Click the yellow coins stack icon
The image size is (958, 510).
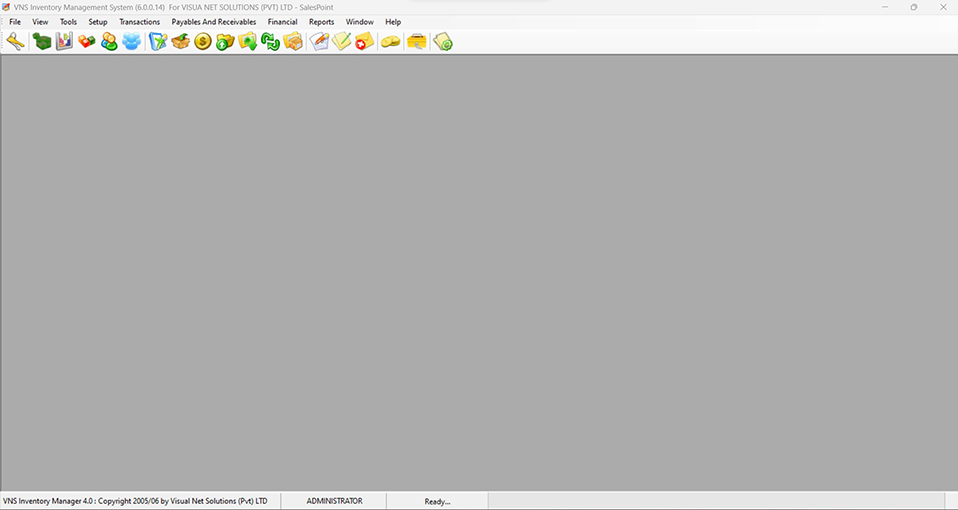[x=390, y=42]
